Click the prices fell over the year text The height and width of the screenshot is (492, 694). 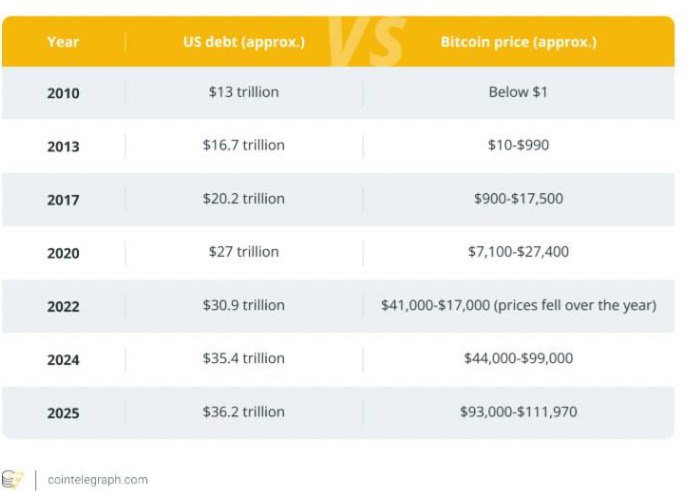point(580,305)
